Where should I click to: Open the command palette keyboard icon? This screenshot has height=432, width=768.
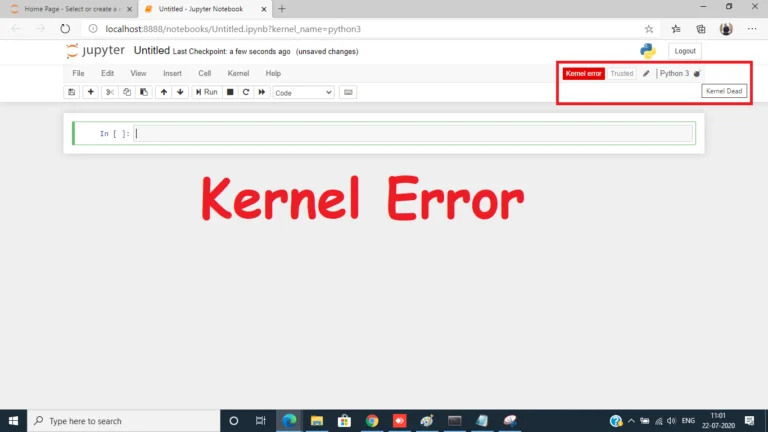point(348,92)
